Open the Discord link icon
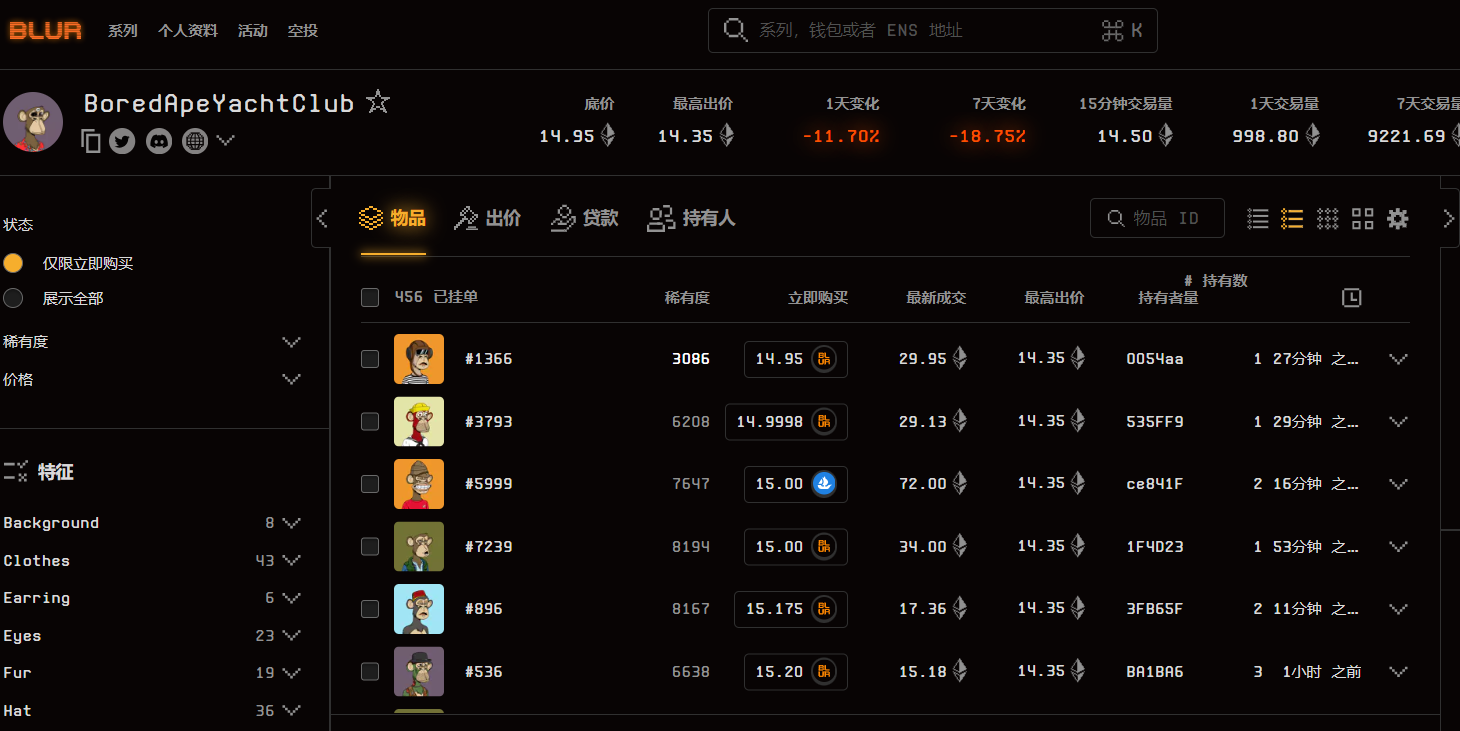The width and height of the screenshot is (1460, 731). coord(159,141)
